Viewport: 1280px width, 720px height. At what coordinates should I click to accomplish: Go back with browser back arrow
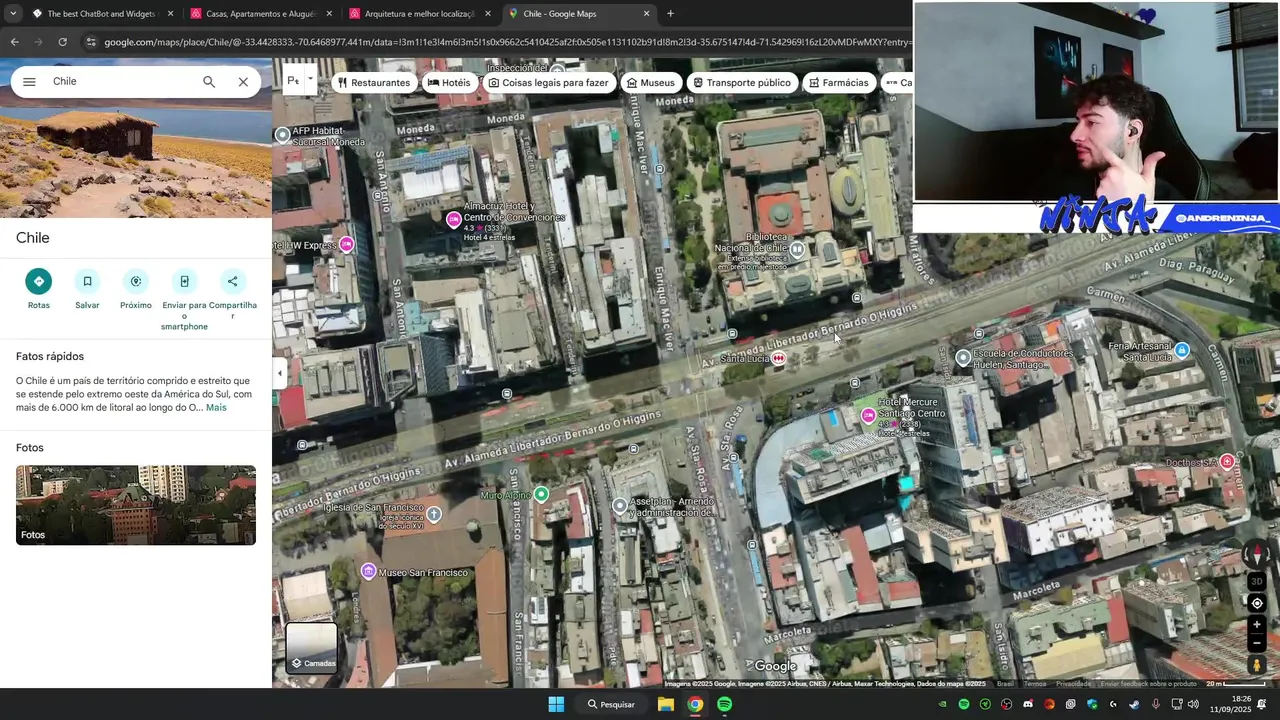coord(14,42)
